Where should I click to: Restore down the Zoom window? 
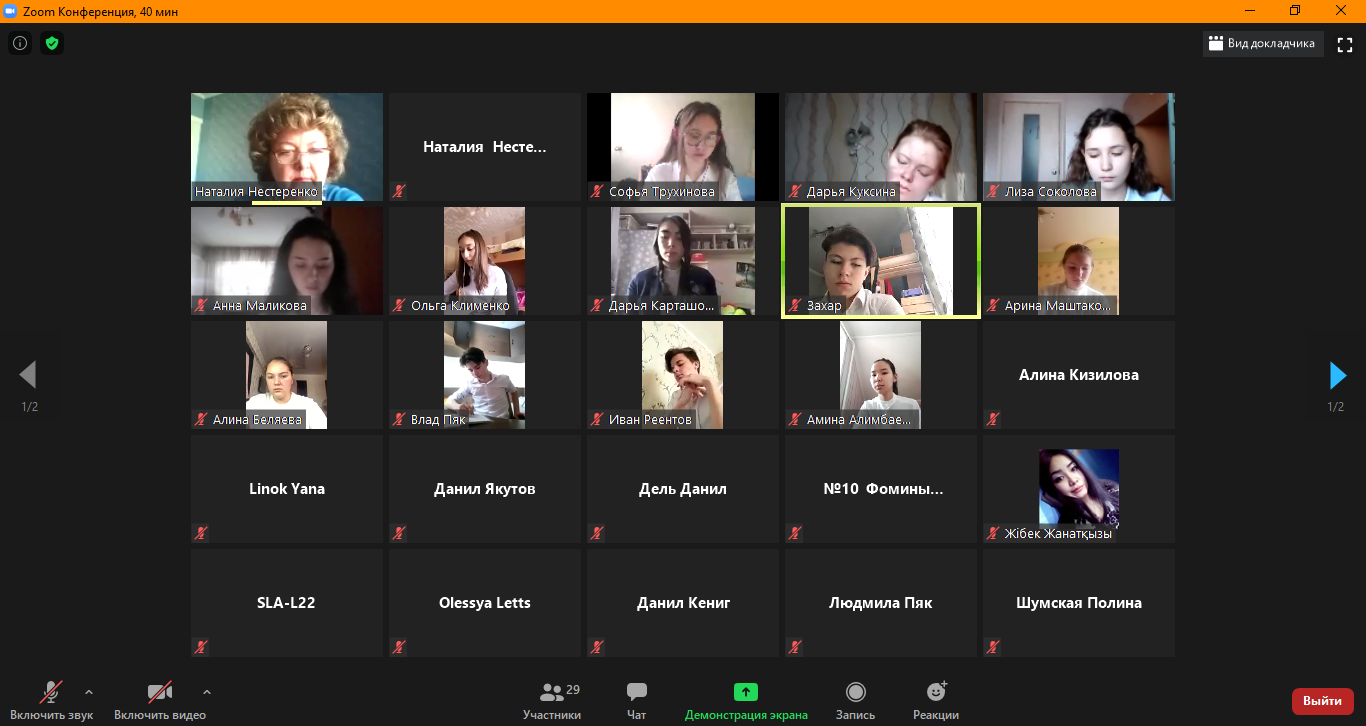tap(1295, 11)
